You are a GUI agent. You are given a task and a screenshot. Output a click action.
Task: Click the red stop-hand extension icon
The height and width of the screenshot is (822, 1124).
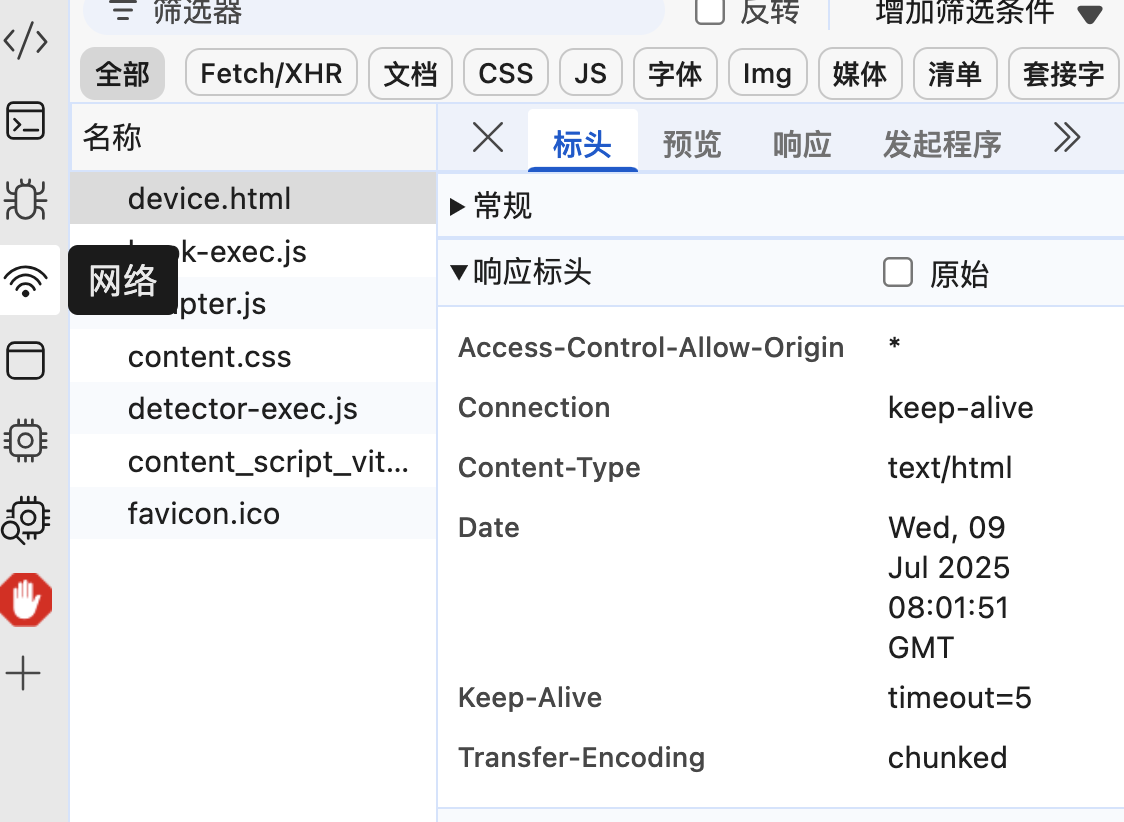tap(26, 600)
